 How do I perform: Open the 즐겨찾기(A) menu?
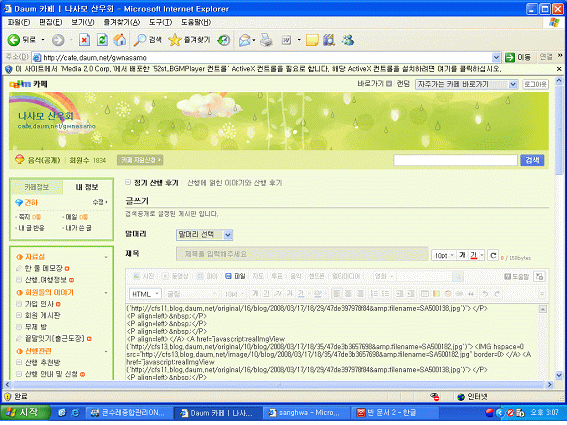[x=122, y=22]
